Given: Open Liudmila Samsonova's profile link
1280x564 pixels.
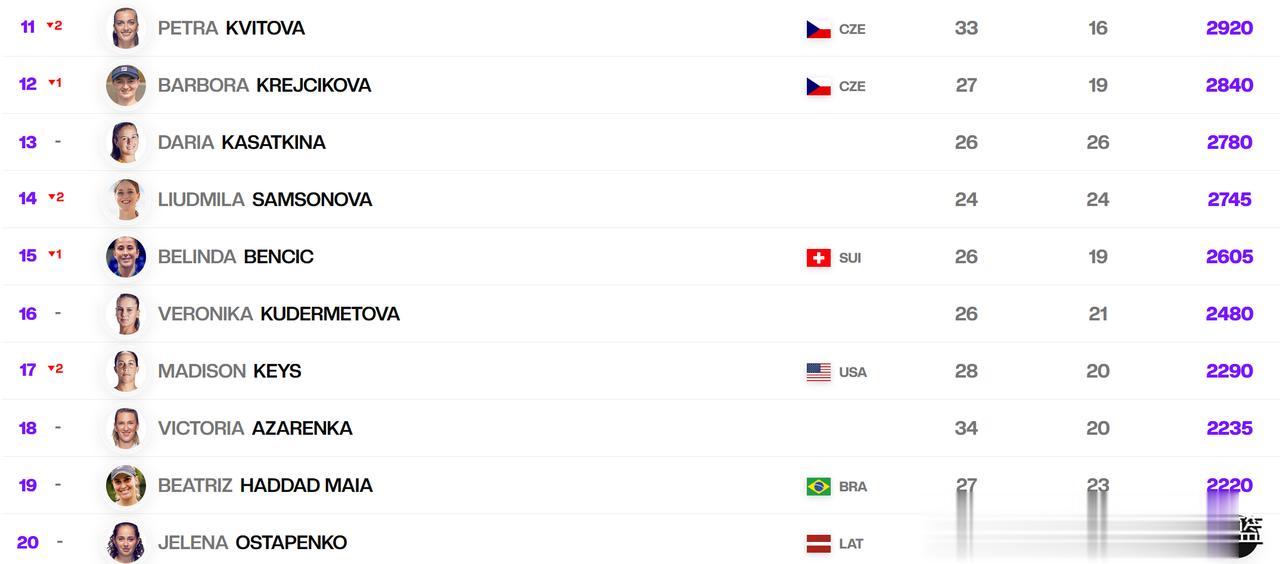Looking at the screenshot, I should (x=265, y=199).
